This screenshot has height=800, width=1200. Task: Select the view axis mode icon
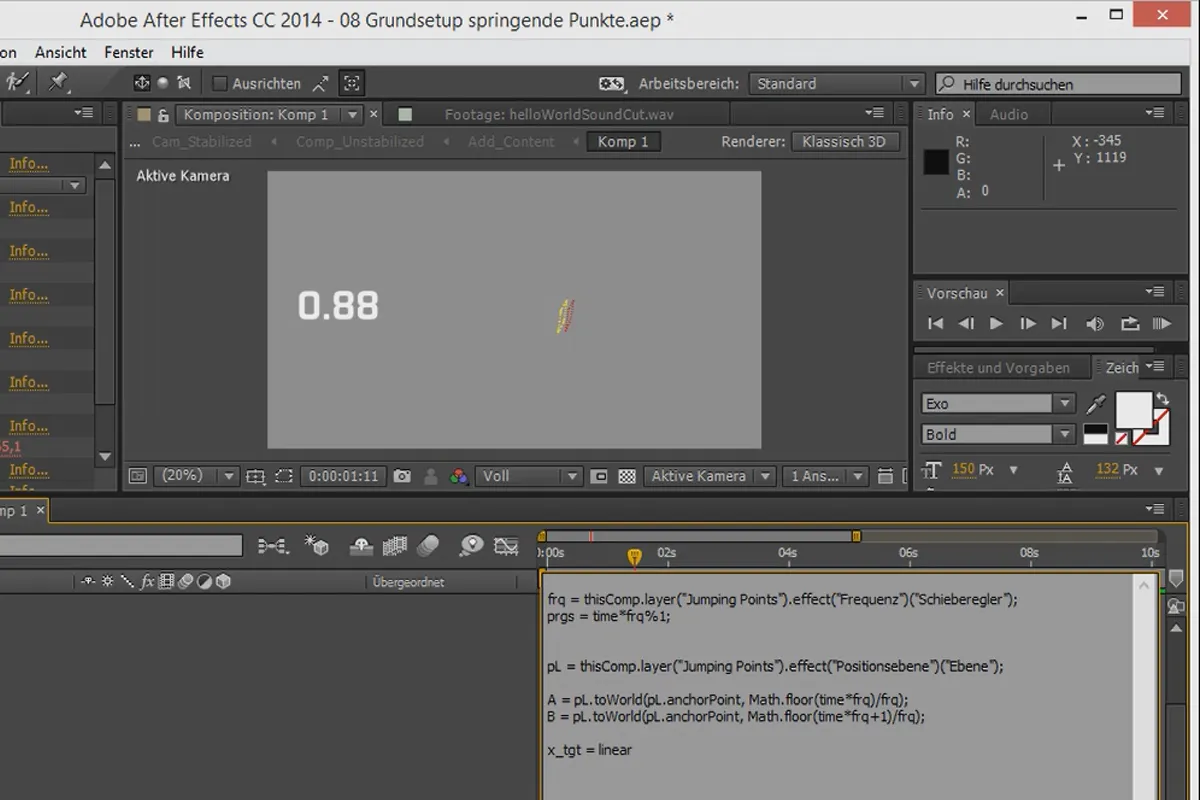pos(184,83)
